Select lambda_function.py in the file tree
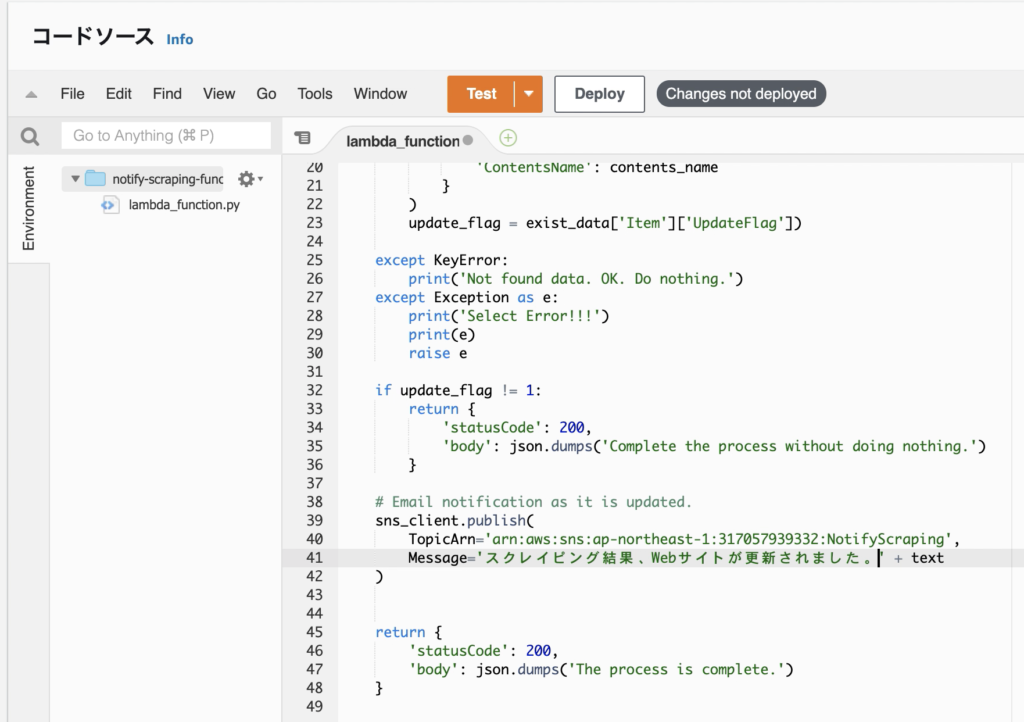Image resolution: width=1024 pixels, height=722 pixels. [184, 205]
